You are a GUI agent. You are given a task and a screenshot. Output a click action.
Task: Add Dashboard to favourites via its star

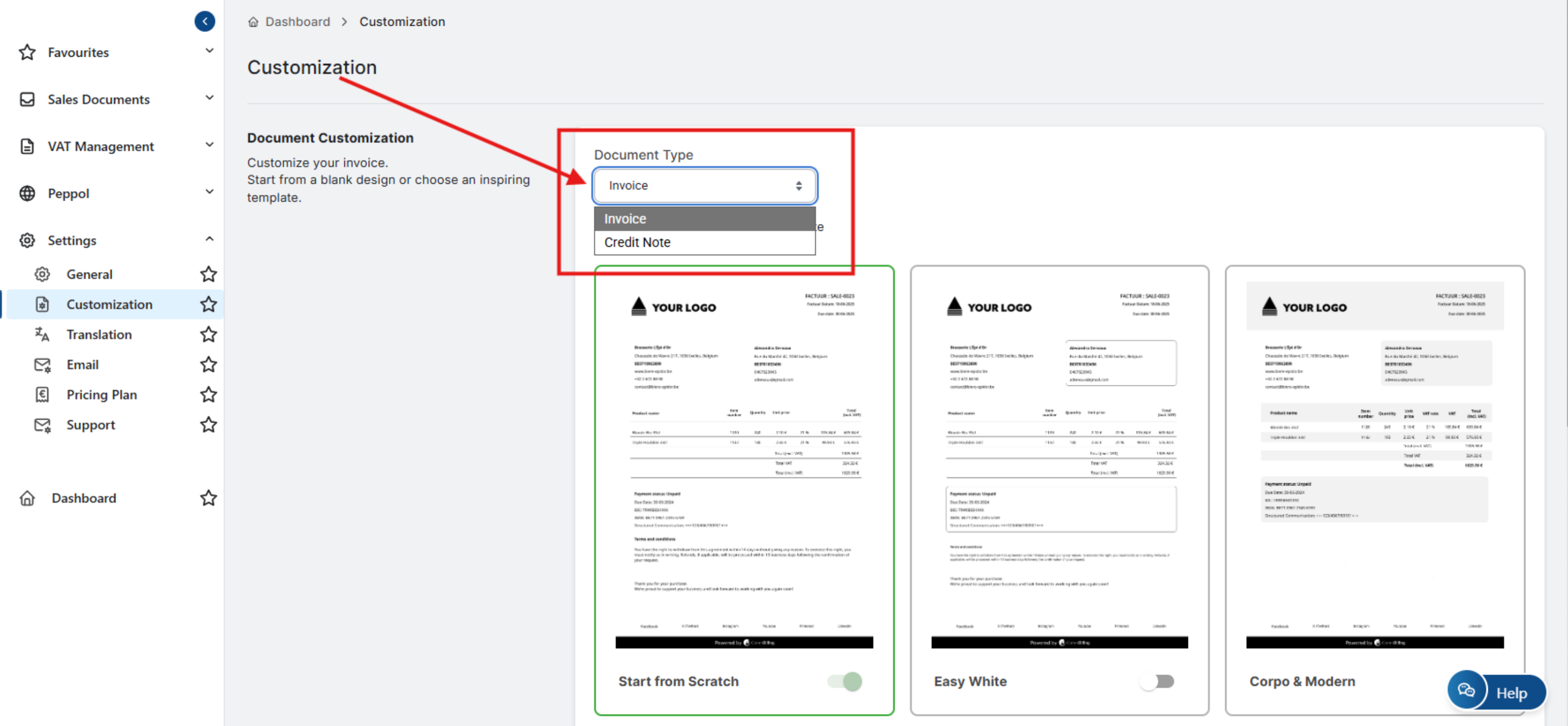click(x=208, y=498)
